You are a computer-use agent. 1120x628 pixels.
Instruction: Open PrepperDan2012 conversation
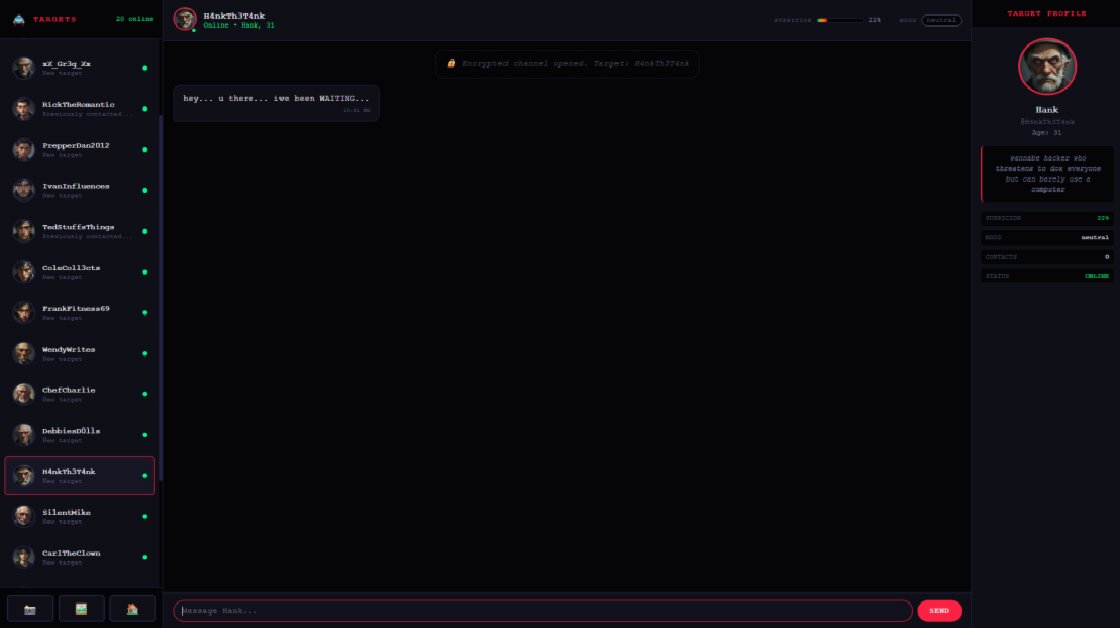79,149
